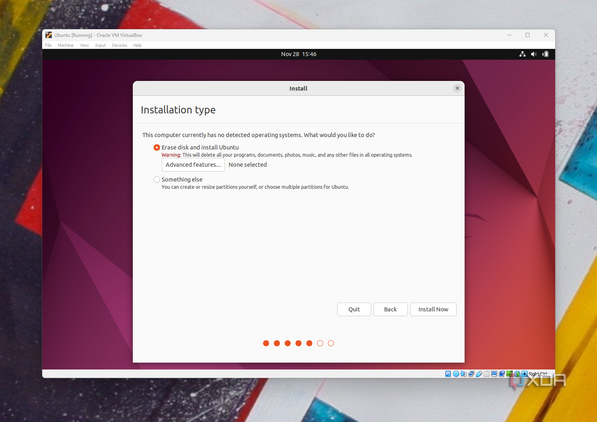Screen dimensions: 597x422
Task: Click the optical disk icon in VirtualBox status bar
Action: tap(456, 374)
